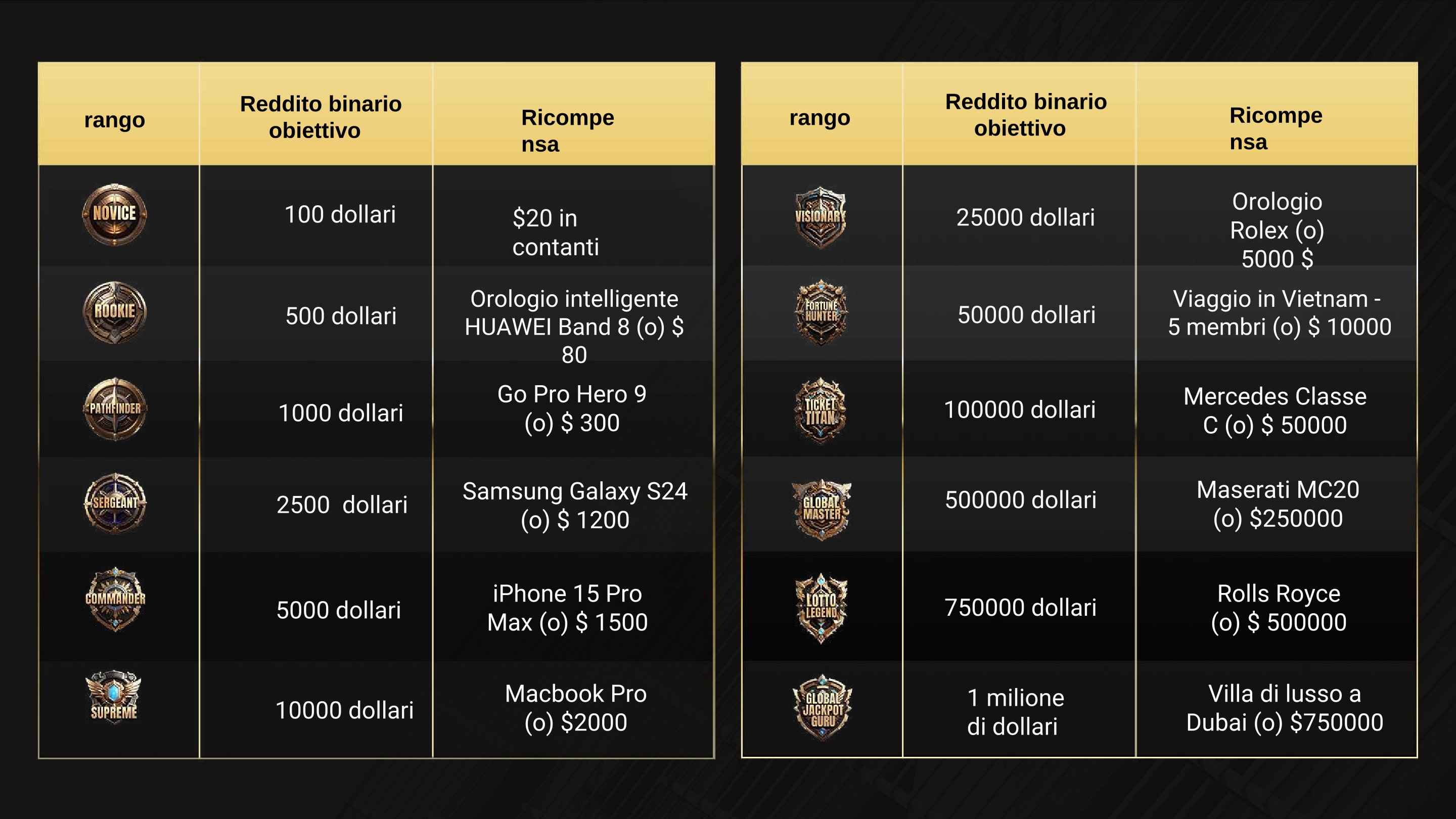The height and width of the screenshot is (819, 1456).
Task: Click the Visionary rank badge
Action: coord(820,217)
